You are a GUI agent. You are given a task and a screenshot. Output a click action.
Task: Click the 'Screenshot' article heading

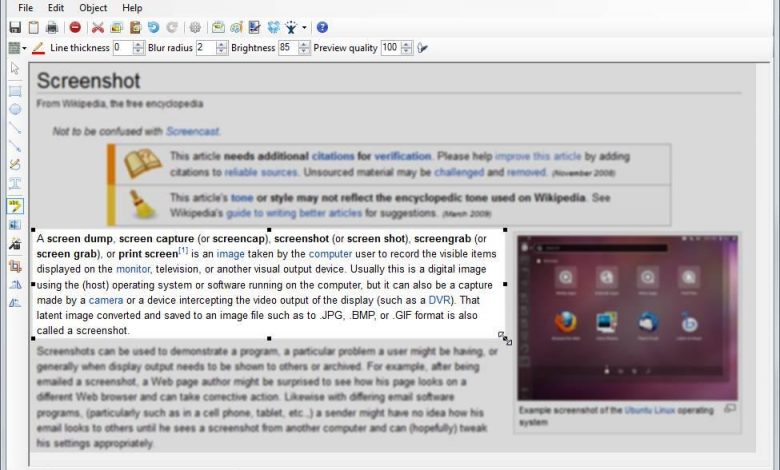(89, 81)
